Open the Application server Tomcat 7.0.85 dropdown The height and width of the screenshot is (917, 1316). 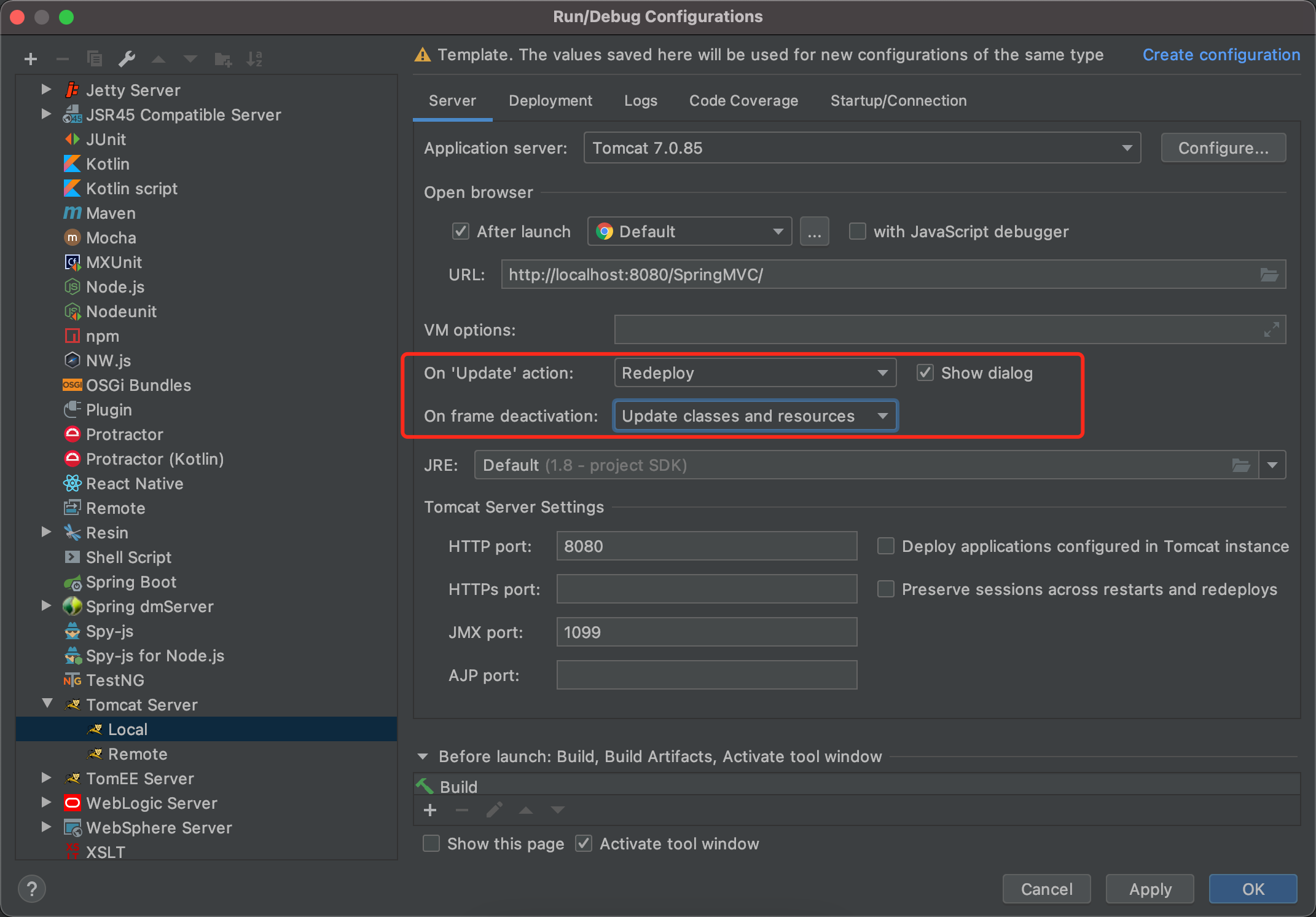(862, 148)
